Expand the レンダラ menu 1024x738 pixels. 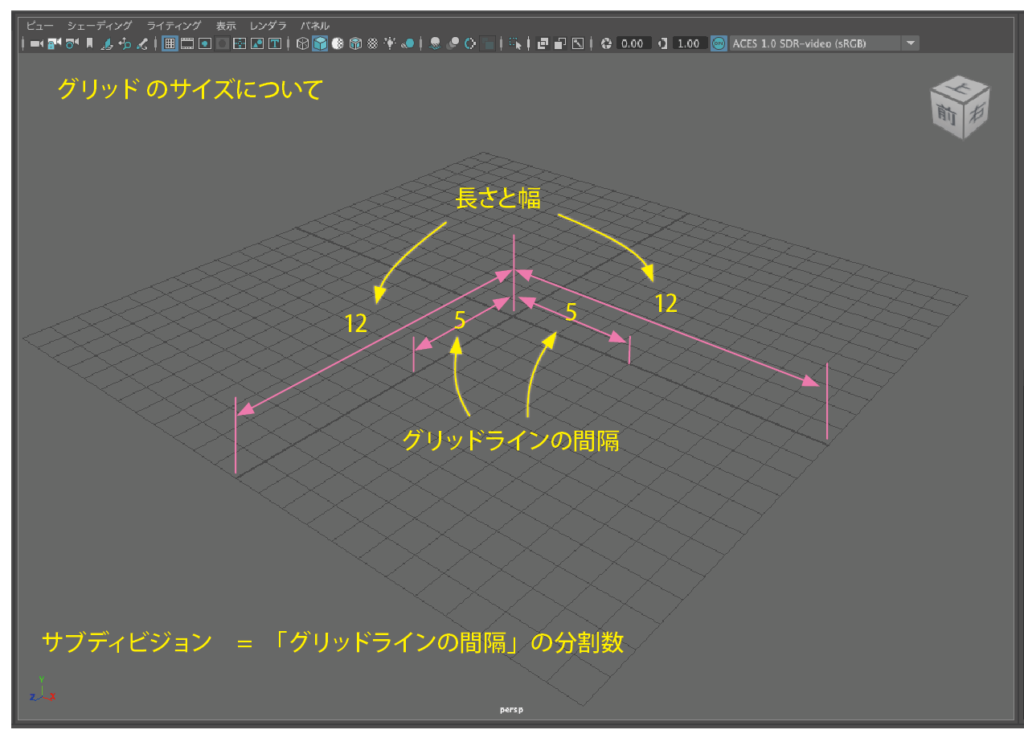point(268,25)
